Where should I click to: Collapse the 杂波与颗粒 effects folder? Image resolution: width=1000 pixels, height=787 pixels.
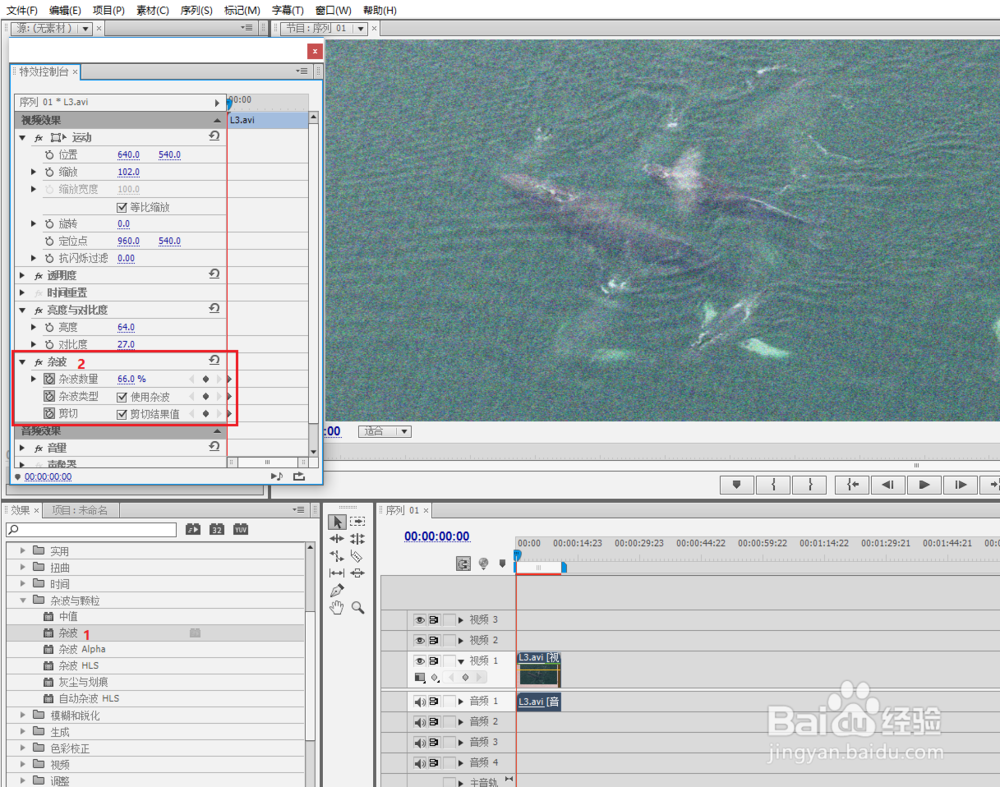pyautogui.click(x=23, y=600)
